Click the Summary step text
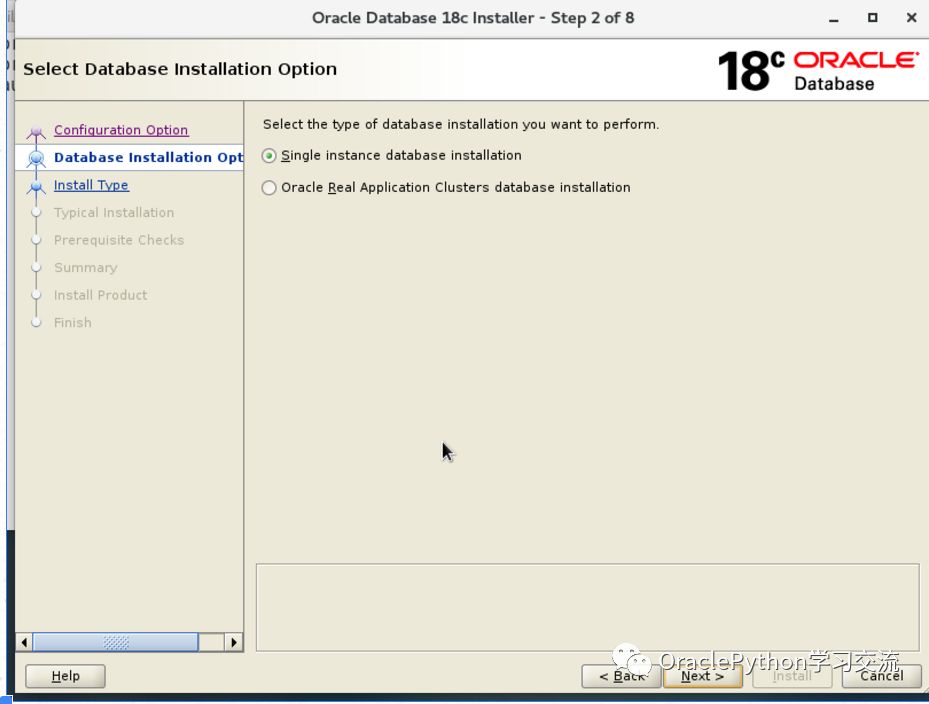The width and height of the screenshot is (929, 704). [x=85, y=268]
